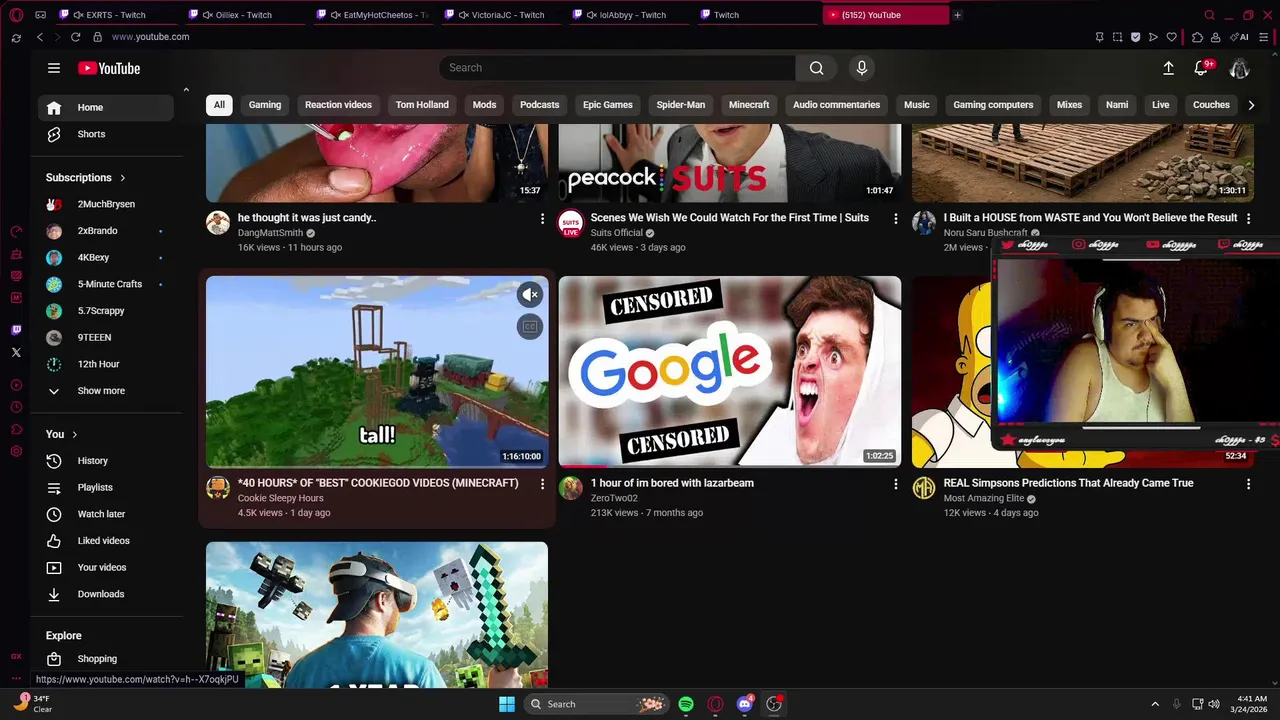Image resolution: width=1280 pixels, height=720 pixels.
Task: Open options menu for the Suits video
Action: (896, 218)
